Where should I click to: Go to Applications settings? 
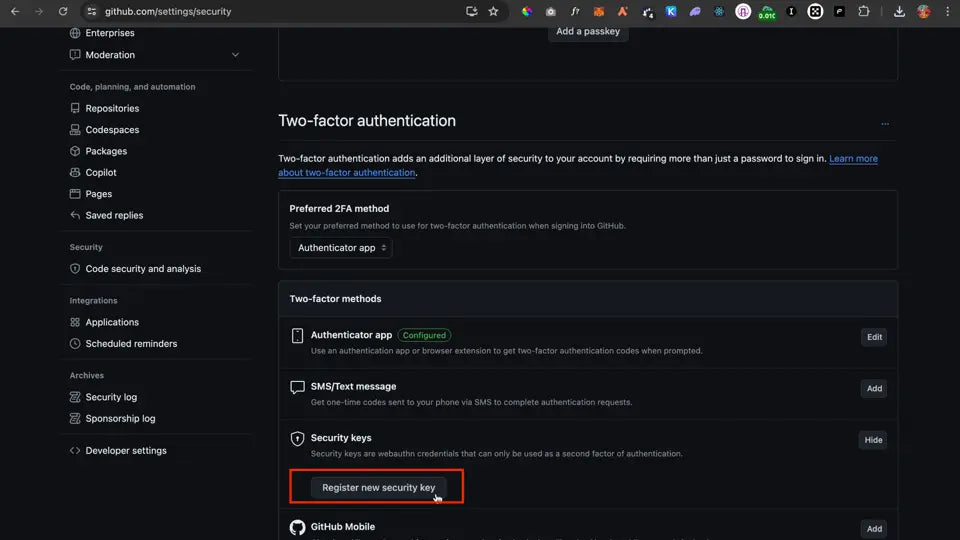click(x=112, y=321)
